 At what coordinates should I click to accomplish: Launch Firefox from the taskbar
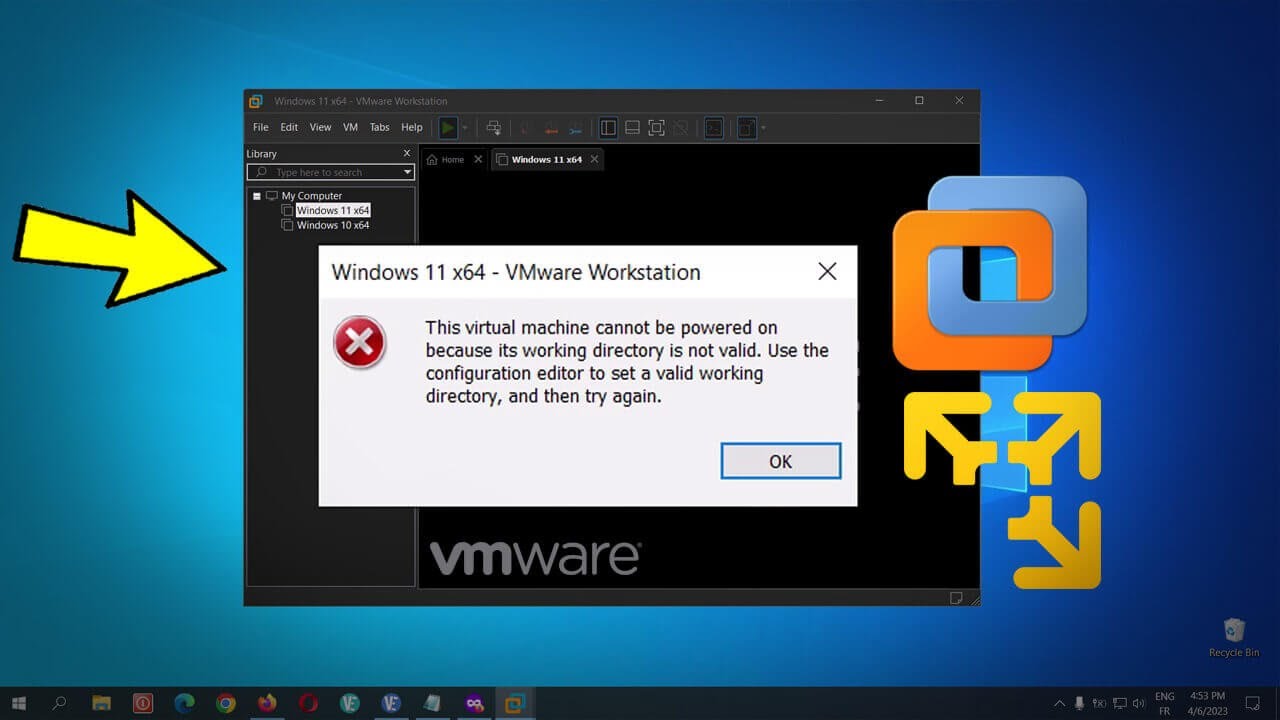[x=267, y=703]
